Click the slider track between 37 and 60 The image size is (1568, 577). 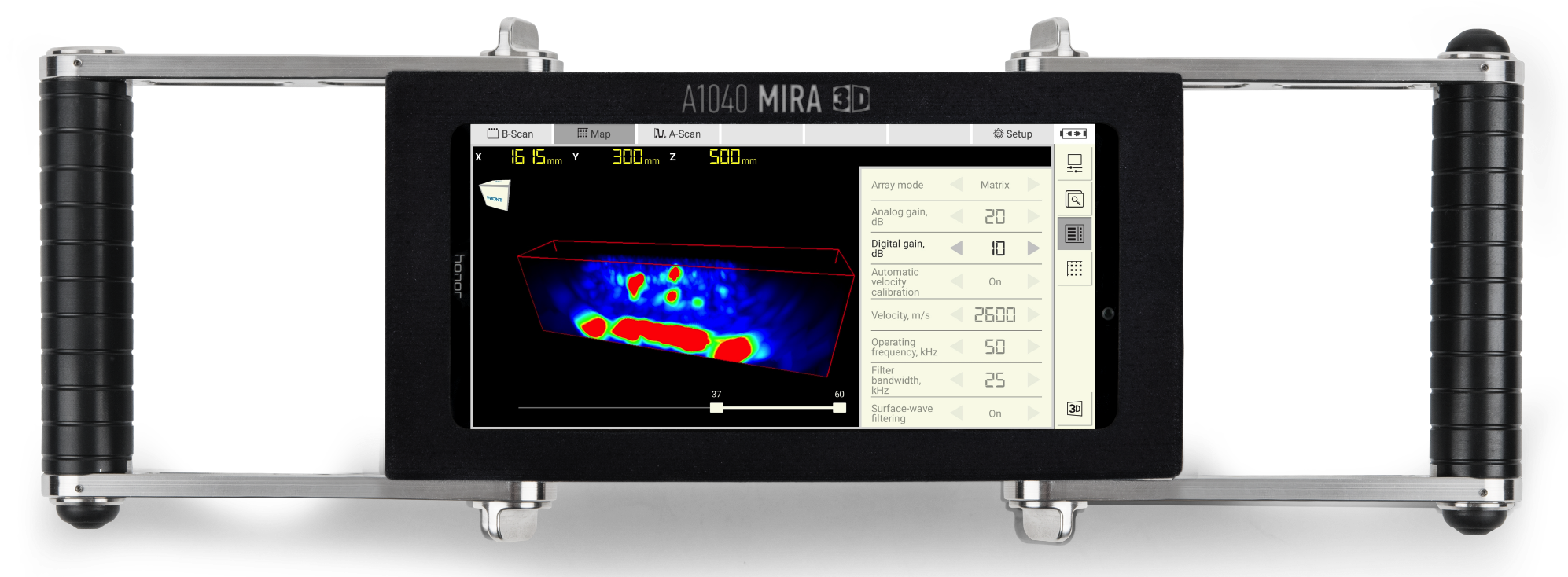778,408
